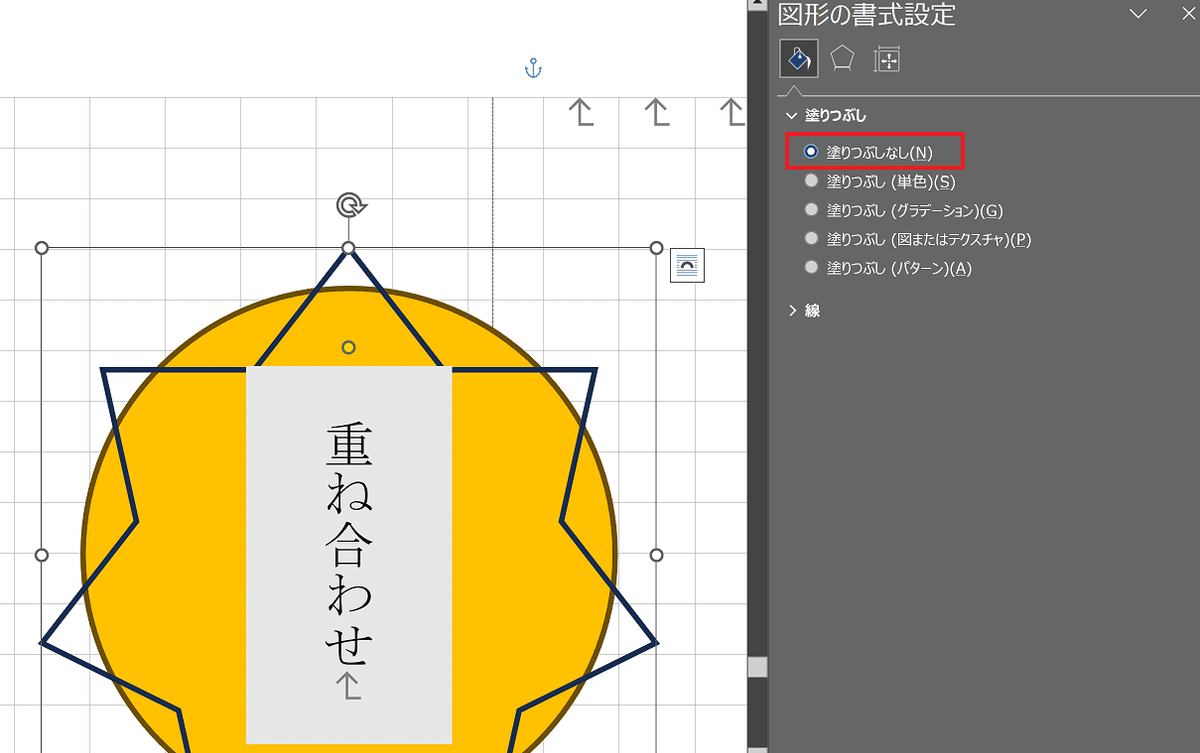Click the vertical scrollbar thumb at the bottom
This screenshot has height=753, width=1200.
[x=758, y=667]
